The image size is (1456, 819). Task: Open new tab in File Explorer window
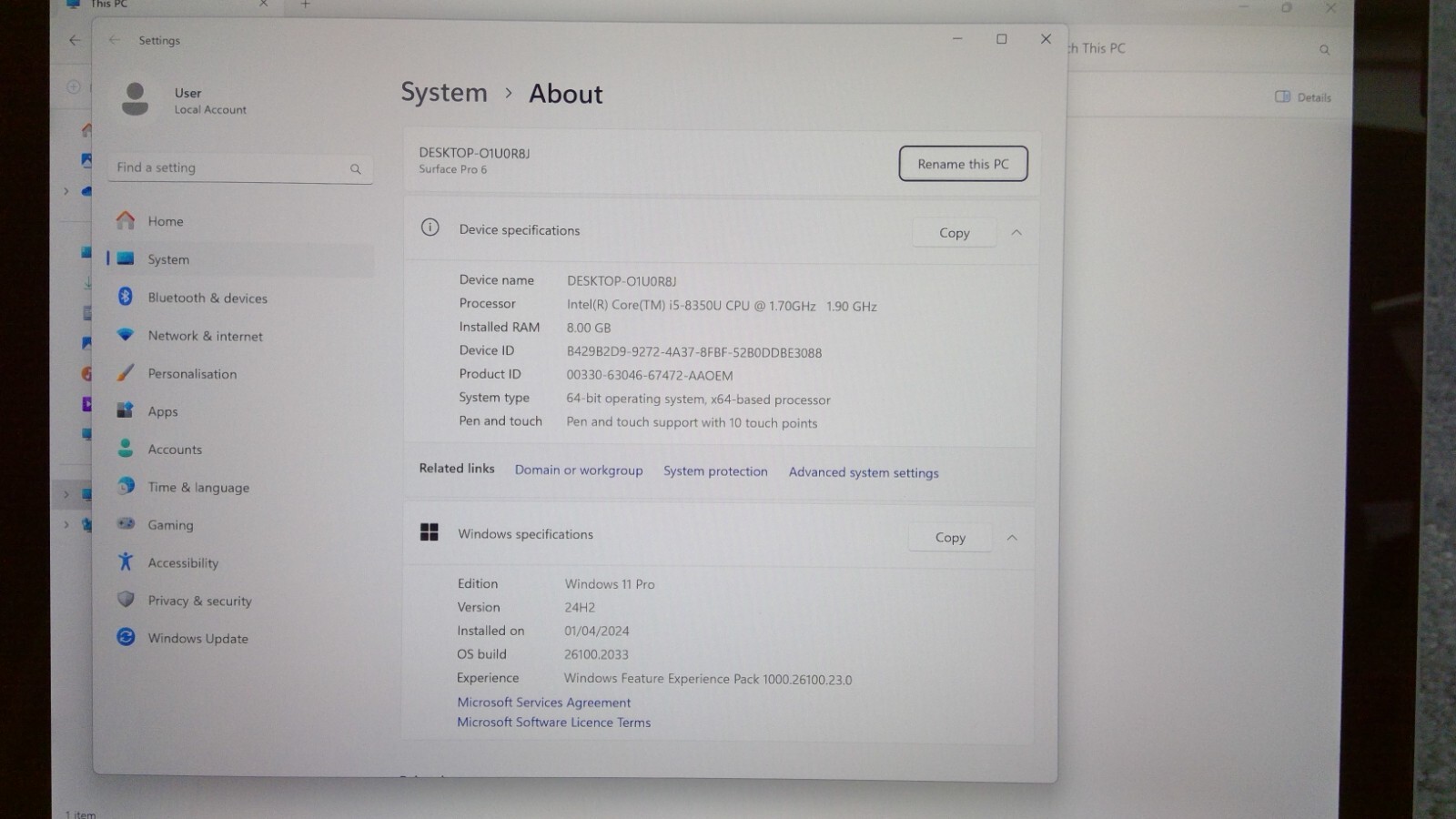point(306,5)
